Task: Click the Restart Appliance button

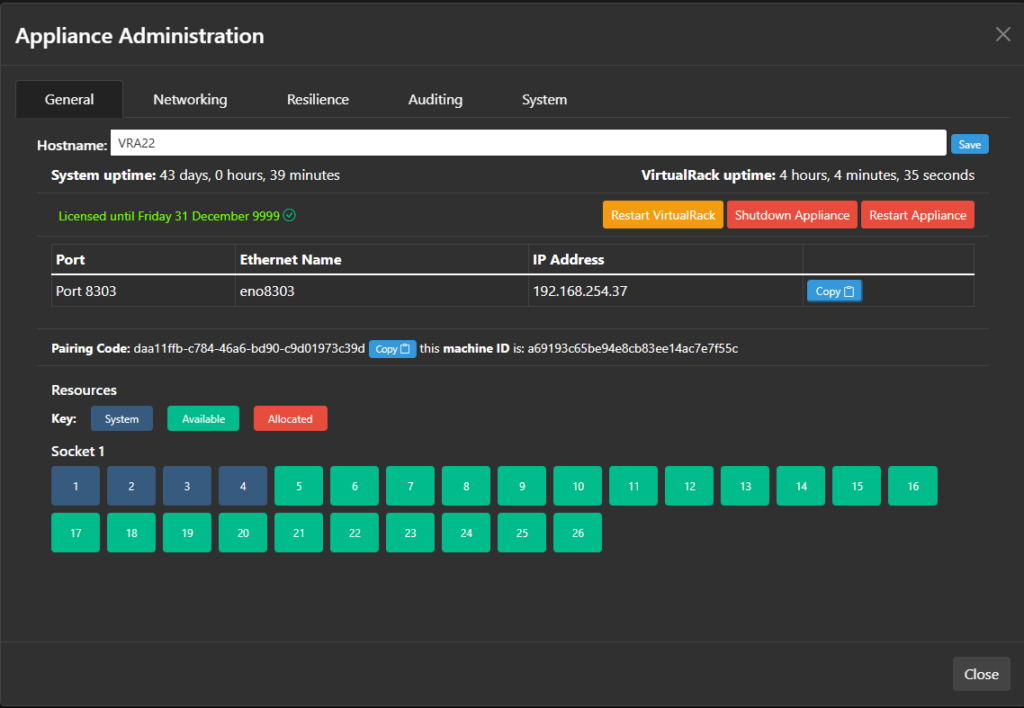Action: 917,215
